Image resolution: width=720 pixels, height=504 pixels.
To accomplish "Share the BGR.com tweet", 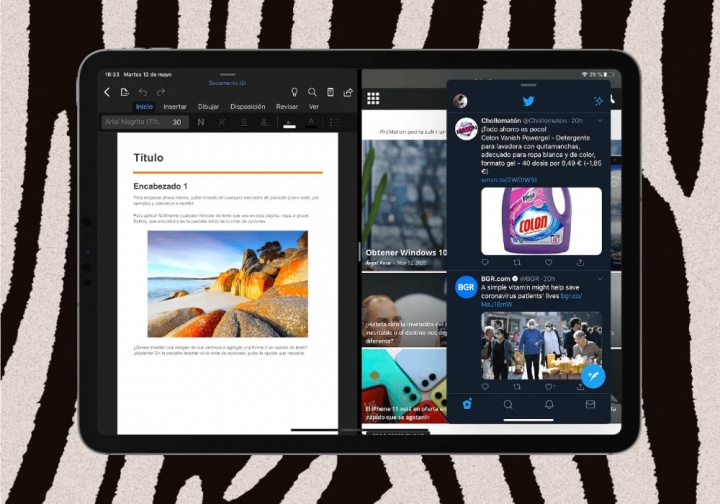I will (x=580, y=386).
